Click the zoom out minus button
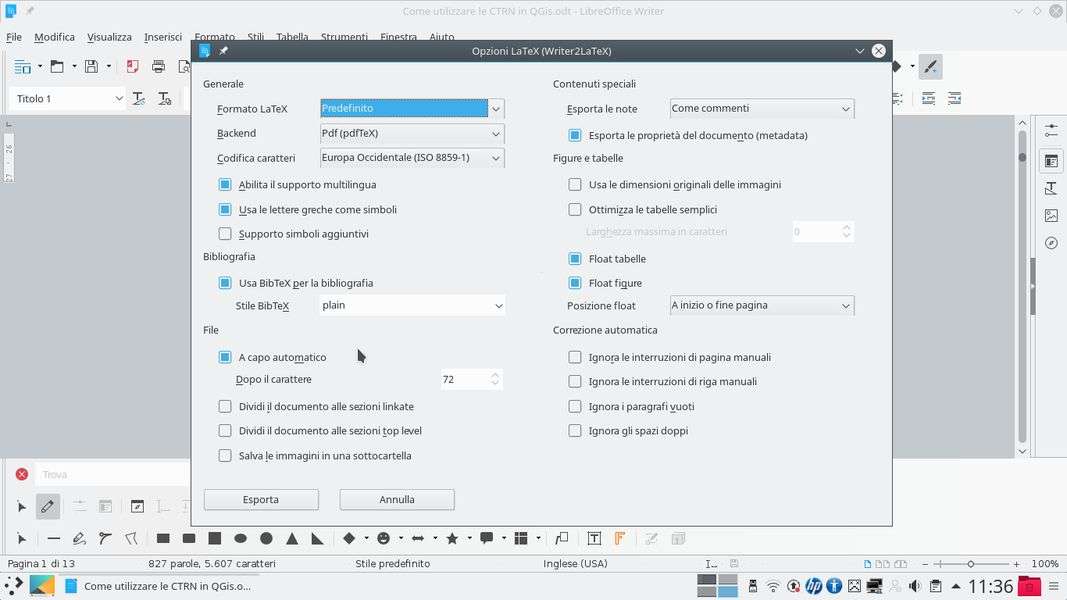 coord(925,564)
